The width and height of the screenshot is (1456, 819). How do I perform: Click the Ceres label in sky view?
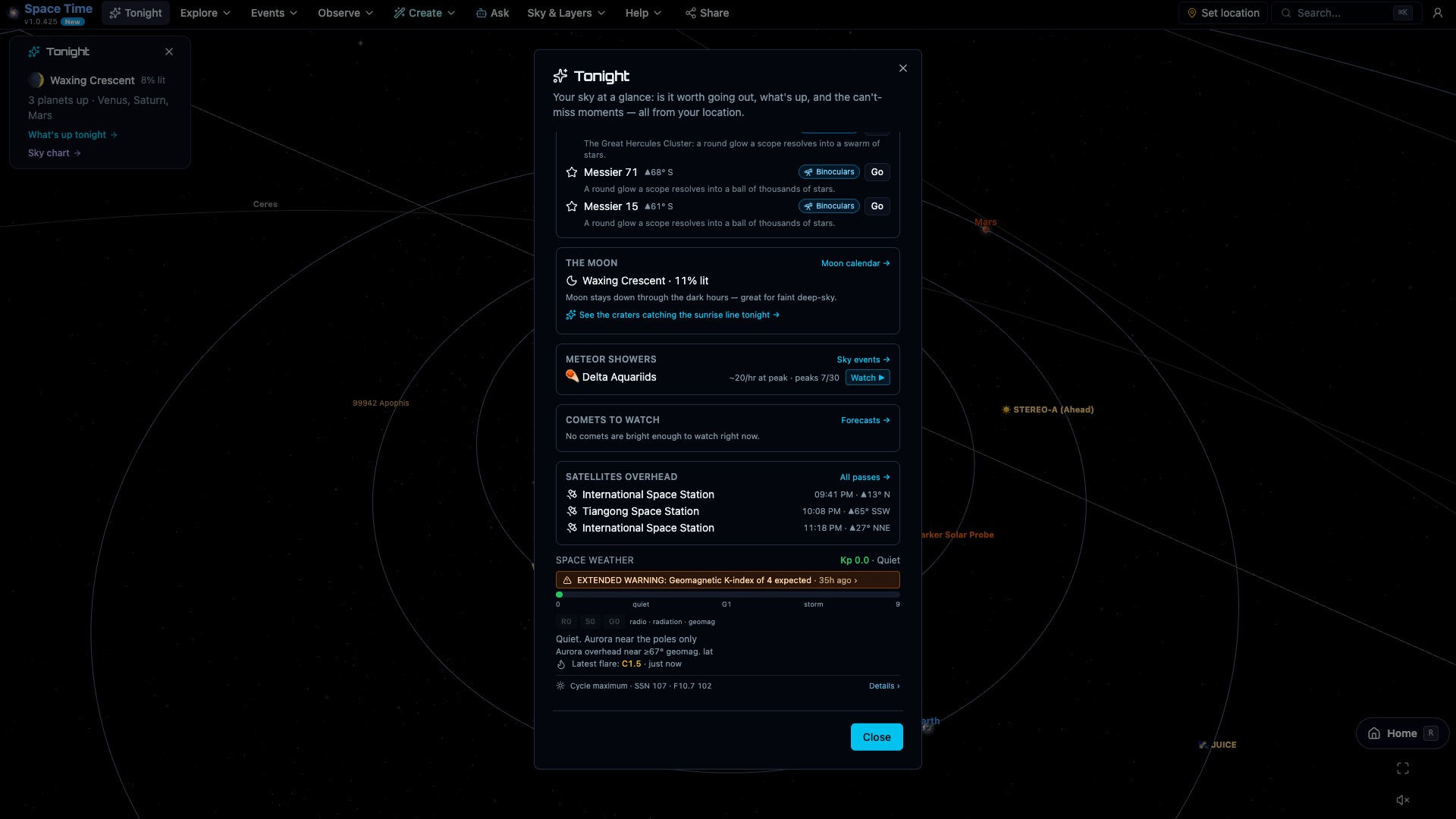[x=265, y=204]
